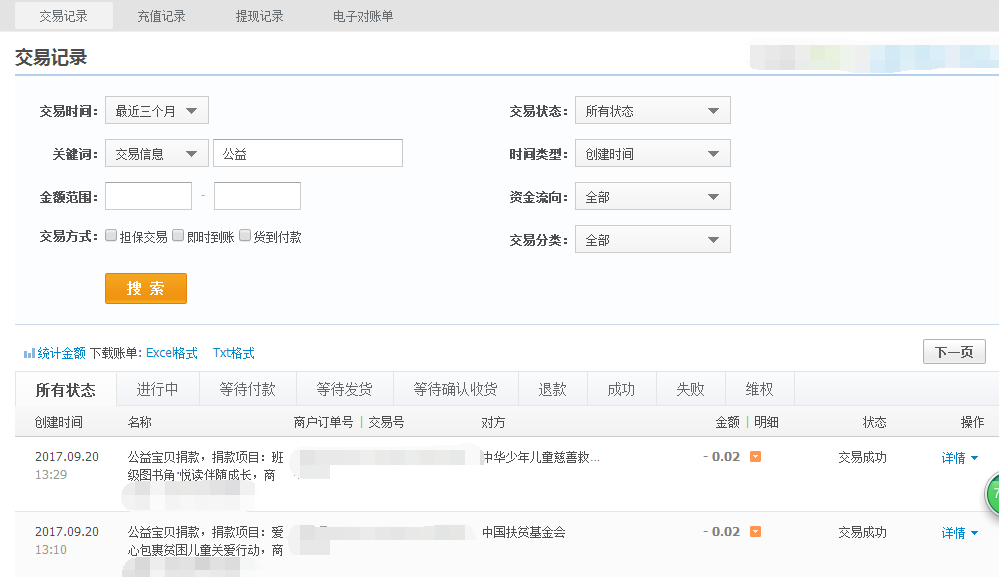Viewport: 999px width, 577px height.
Task: Click the keyword input field containing 公益
Action: coord(308,153)
